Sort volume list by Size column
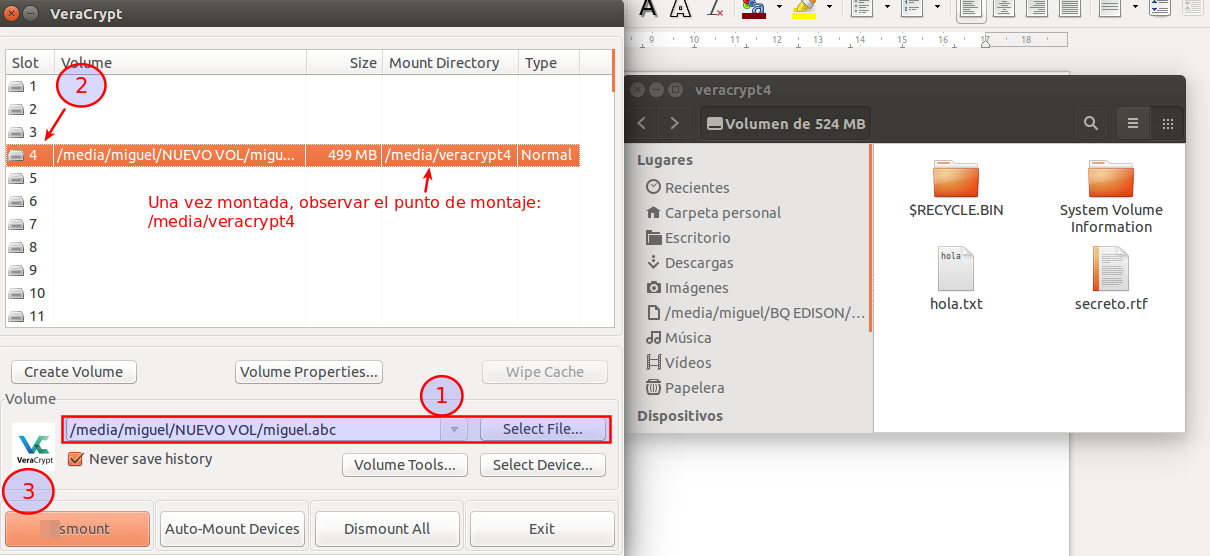 (x=344, y=63)
